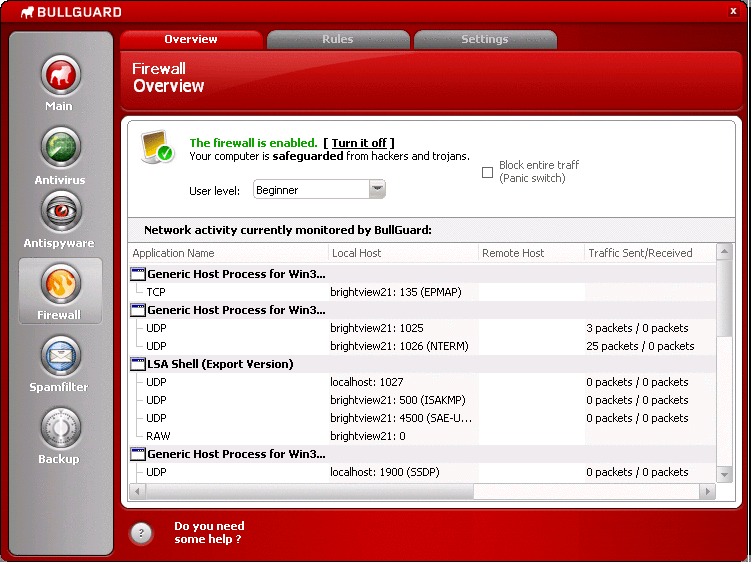Open the Antivirus radar icon

click(x=61, y=147)
